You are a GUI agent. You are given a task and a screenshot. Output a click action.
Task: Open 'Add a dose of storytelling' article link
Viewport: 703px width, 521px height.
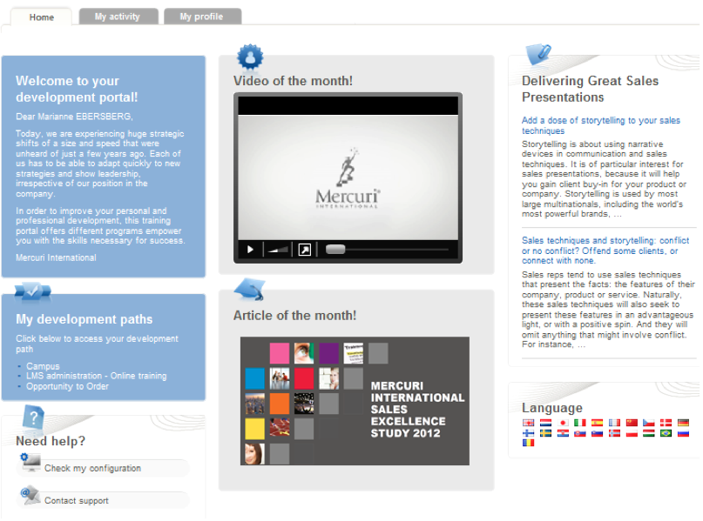(601, 126)
